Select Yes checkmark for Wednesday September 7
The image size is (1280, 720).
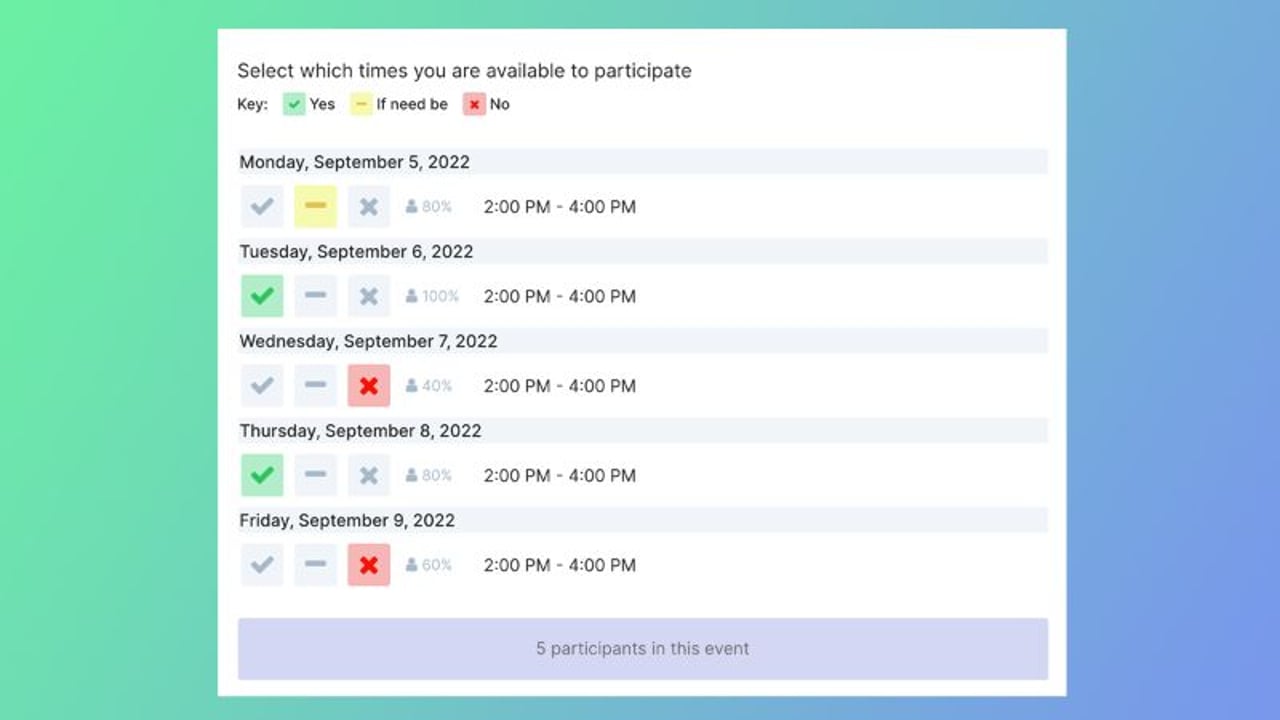(x=262, y=386)
